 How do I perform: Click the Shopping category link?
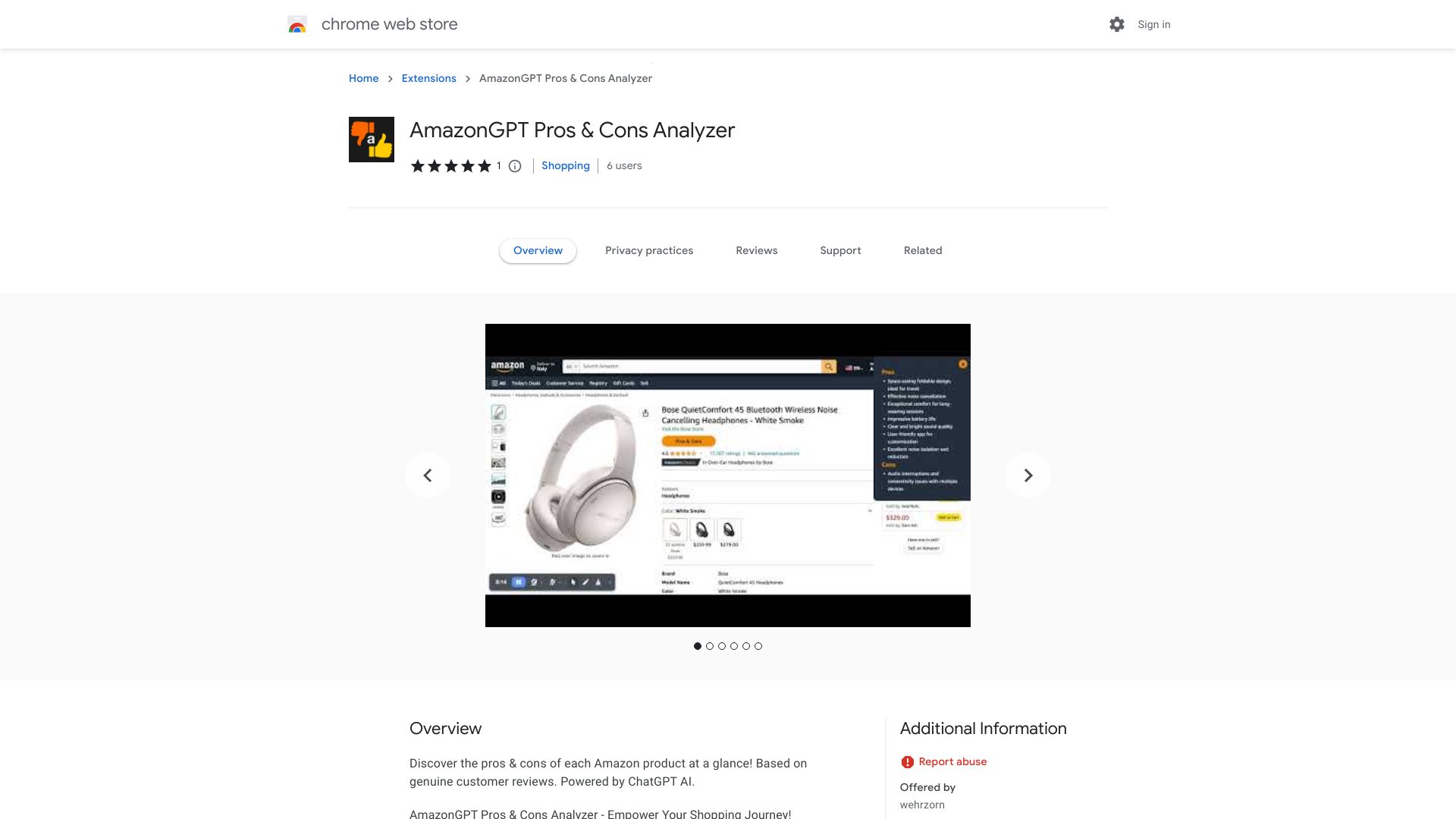(565, 165)
